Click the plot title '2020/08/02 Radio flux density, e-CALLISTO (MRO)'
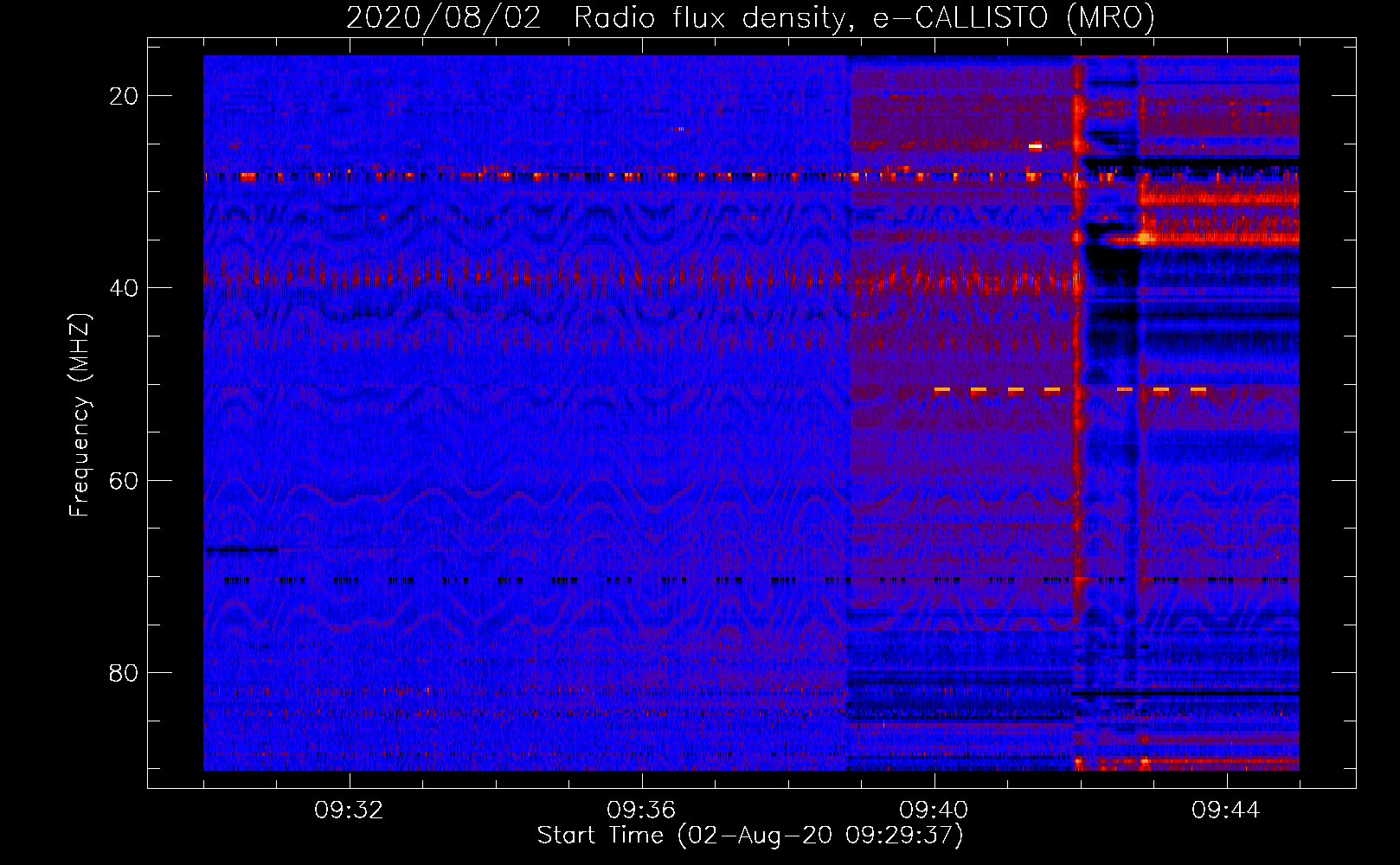Screen dimensions: 1400x865 click(x=750, y=17)
